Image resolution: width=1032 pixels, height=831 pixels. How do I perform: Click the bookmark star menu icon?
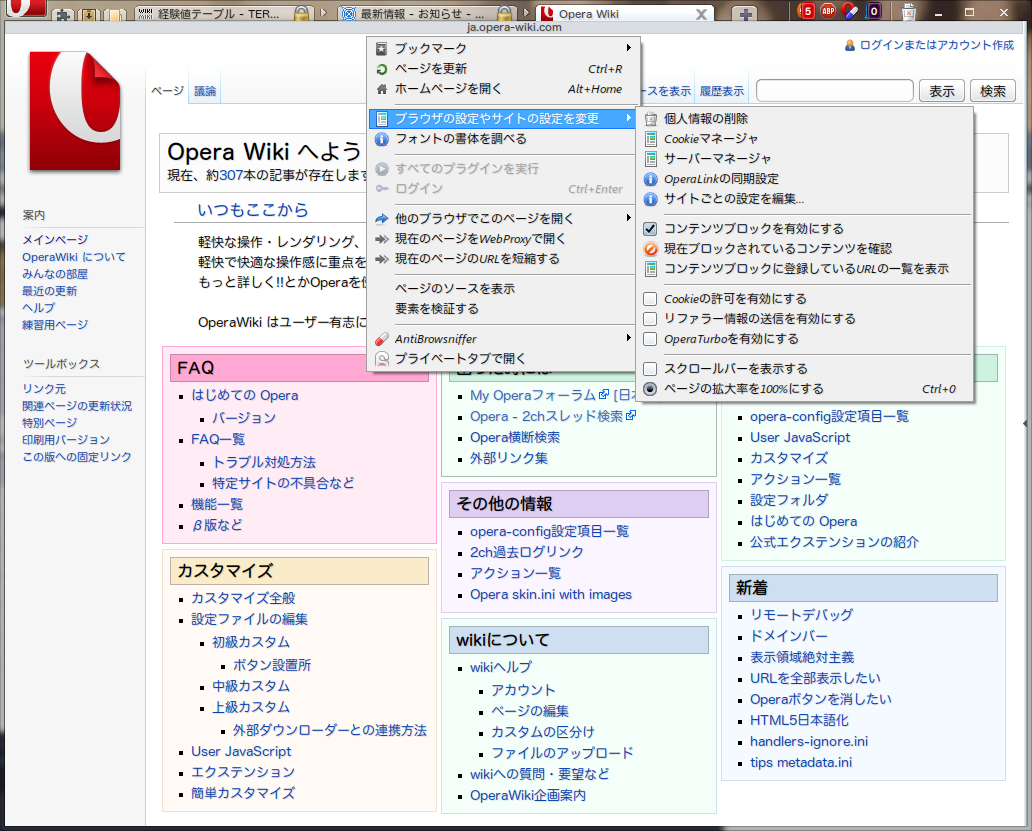pos(382,49)
